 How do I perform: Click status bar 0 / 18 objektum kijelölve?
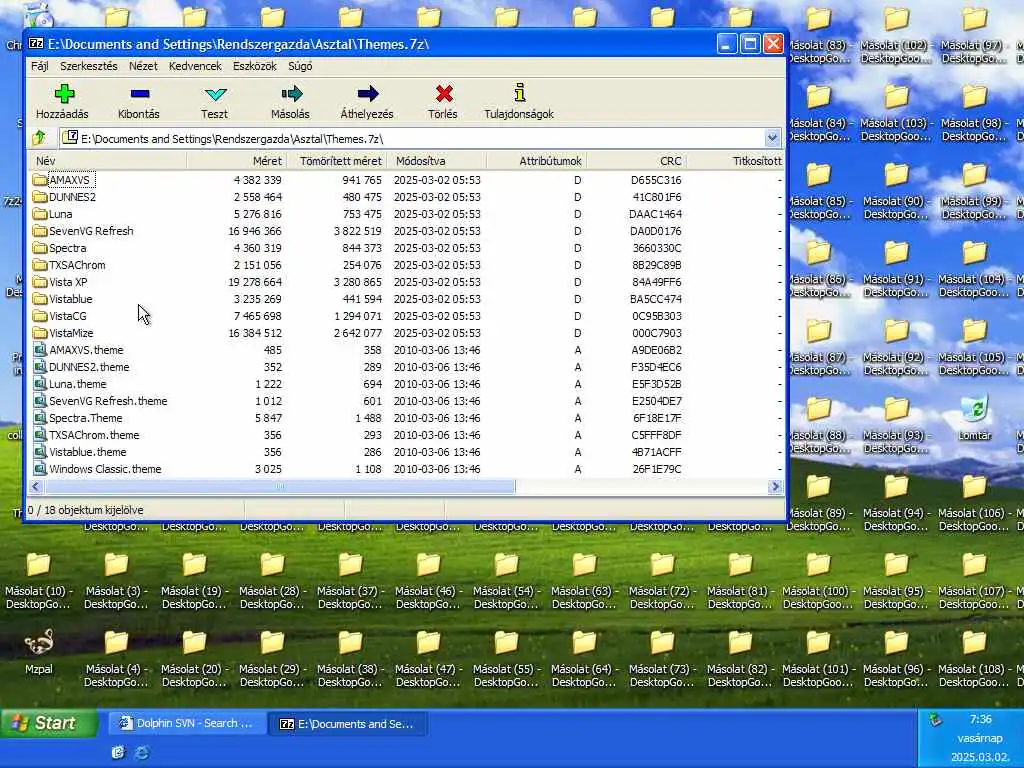click(86, 510)
